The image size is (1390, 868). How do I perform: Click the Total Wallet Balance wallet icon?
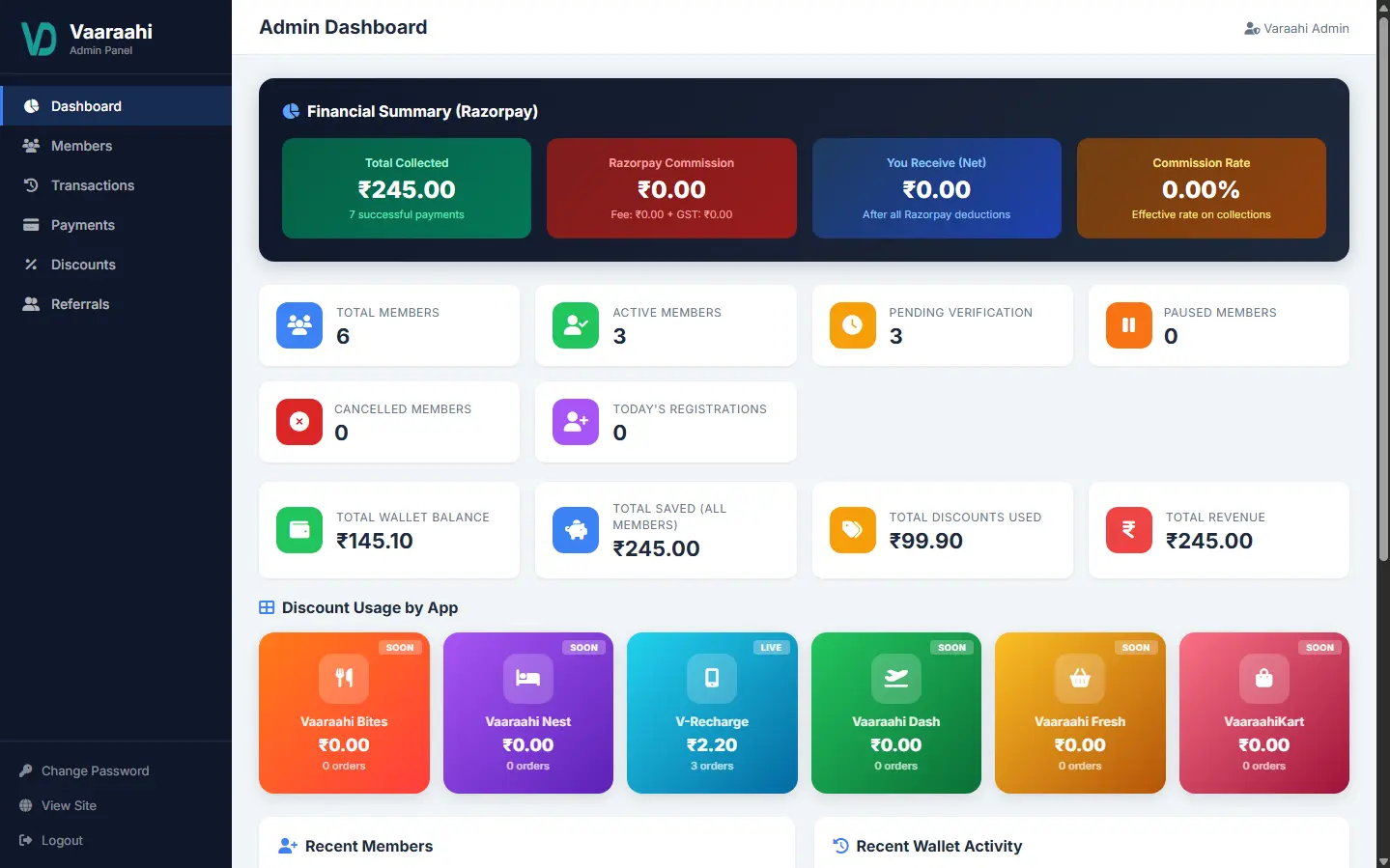click(x=299, y=530)
